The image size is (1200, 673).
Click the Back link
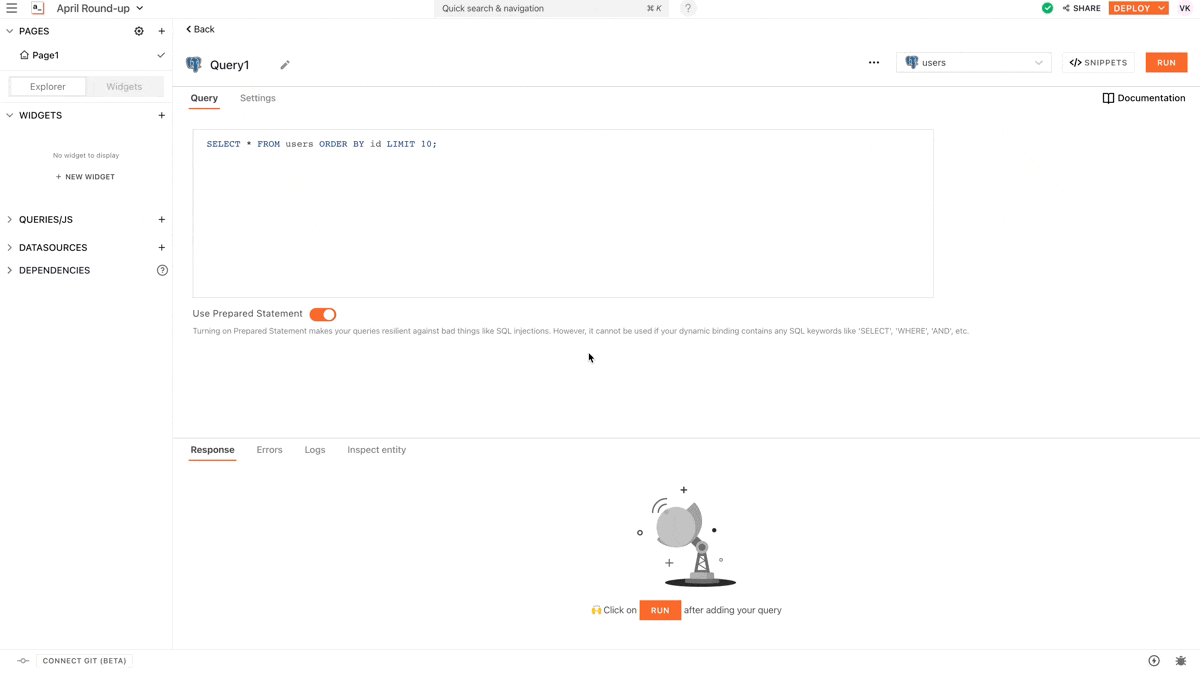(200, 29)
